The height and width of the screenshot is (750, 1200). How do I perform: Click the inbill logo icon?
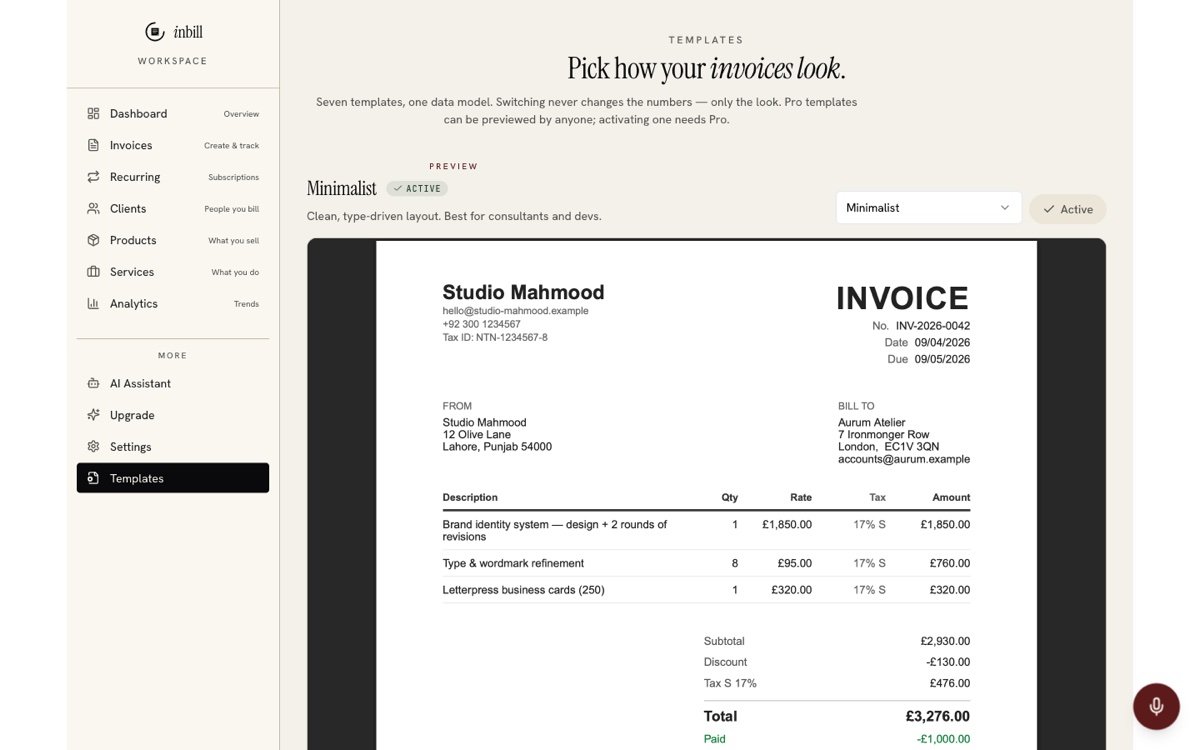(154, 32)
